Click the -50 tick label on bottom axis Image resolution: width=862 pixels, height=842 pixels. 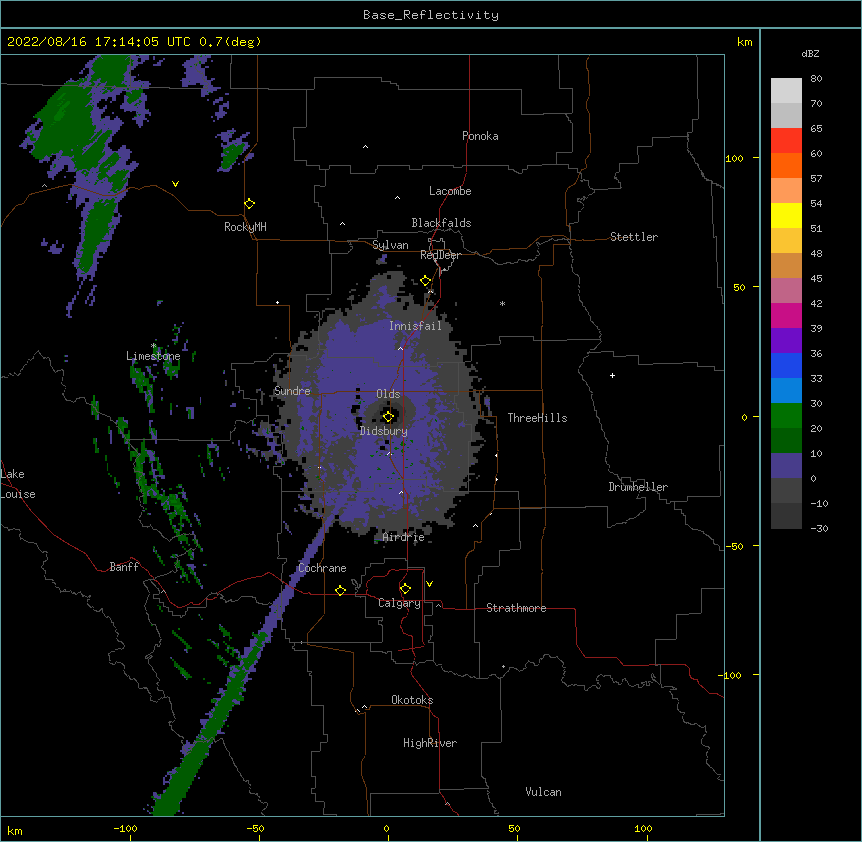point(255,828)
